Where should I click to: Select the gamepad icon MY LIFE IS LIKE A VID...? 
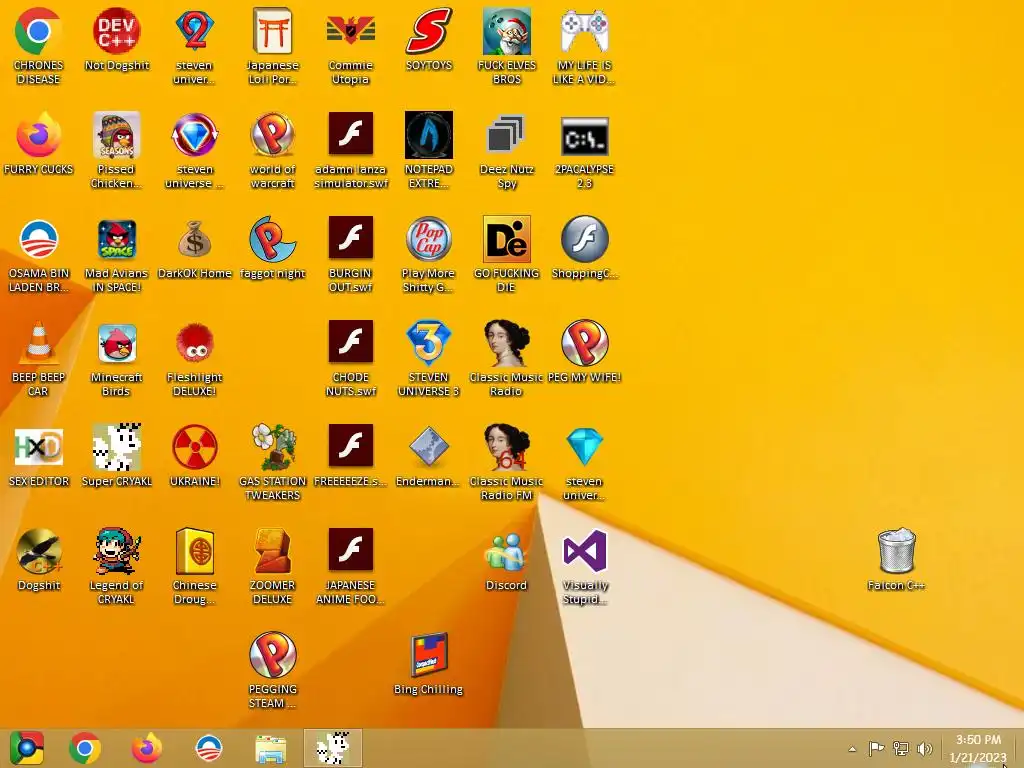click(584, 31)
